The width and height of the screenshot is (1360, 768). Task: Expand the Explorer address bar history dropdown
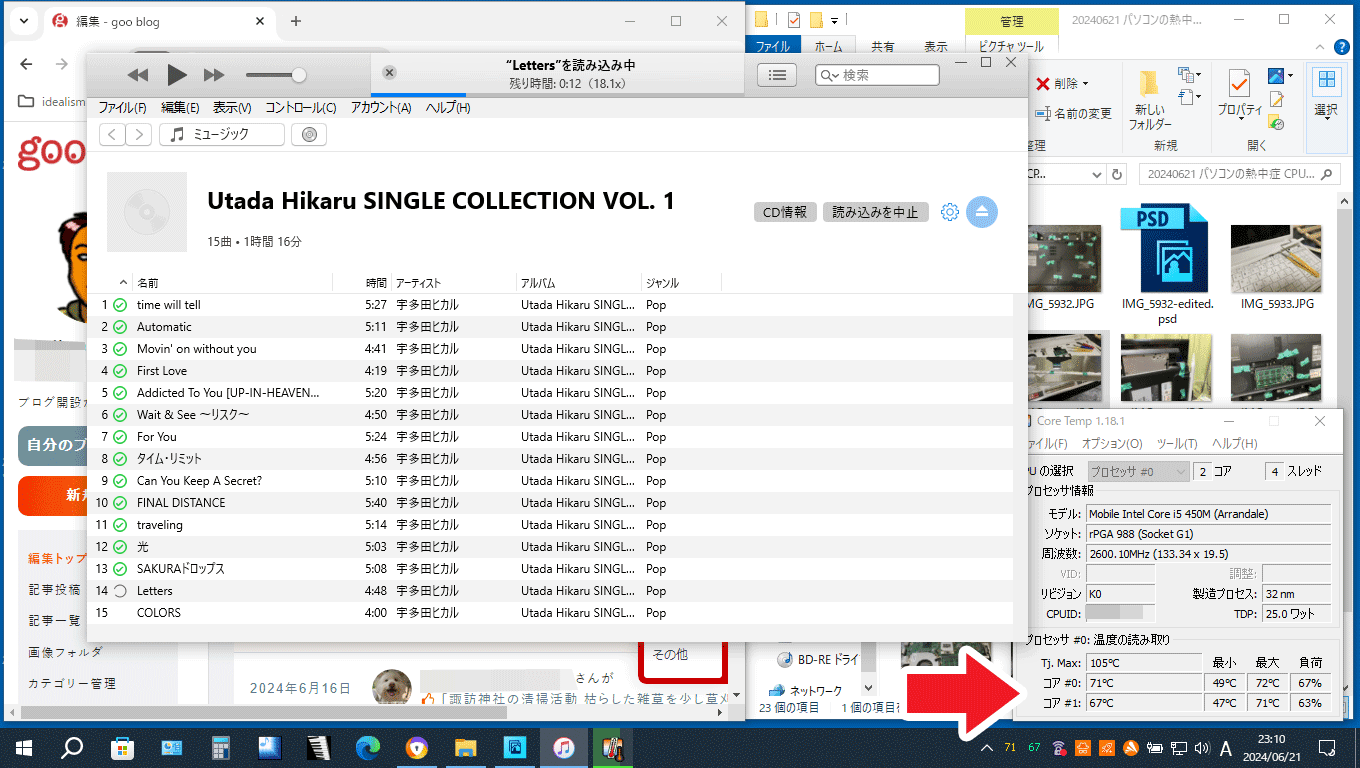point(1098,174)
